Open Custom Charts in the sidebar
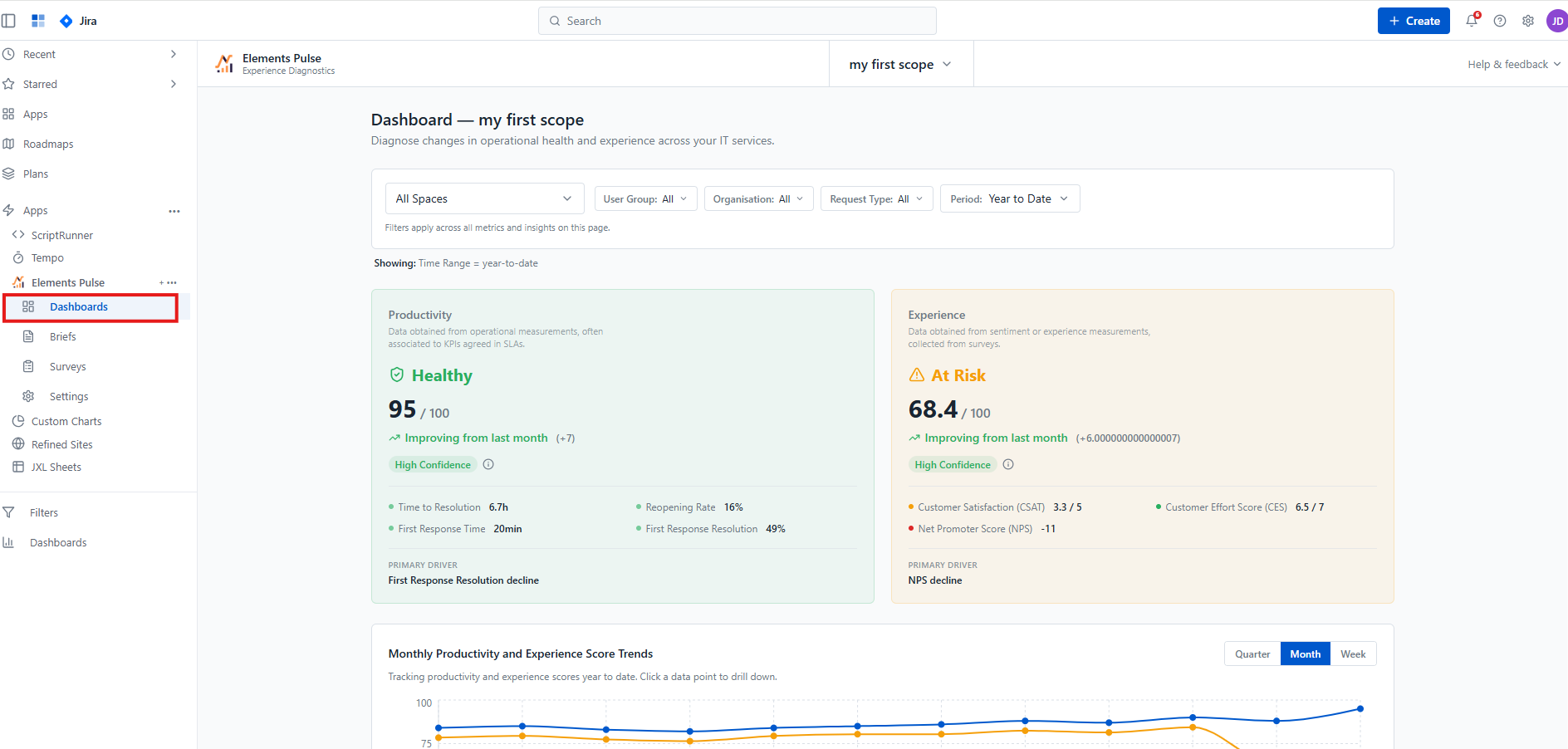The image size is (1568, 749). pyautogui.click(x=66, y=421)
